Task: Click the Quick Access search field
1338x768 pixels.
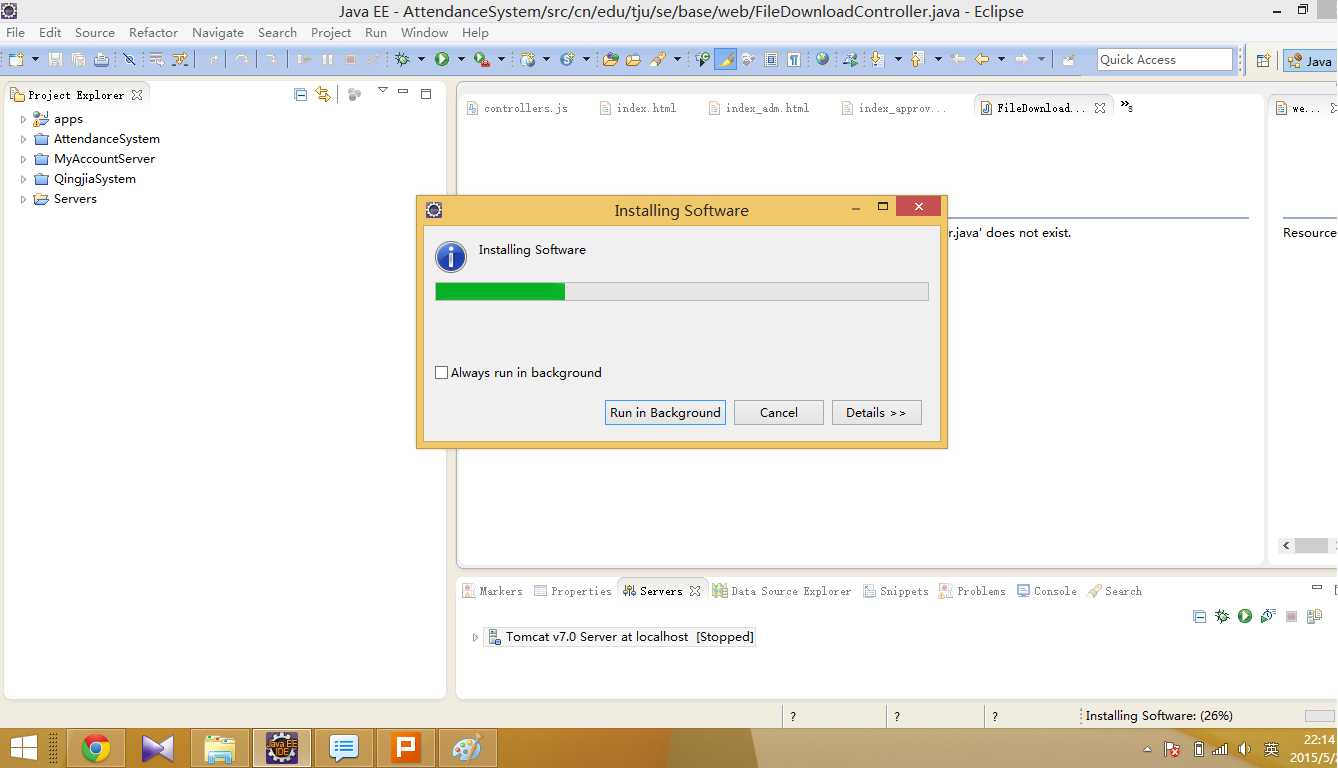Action: [1165, 60]
